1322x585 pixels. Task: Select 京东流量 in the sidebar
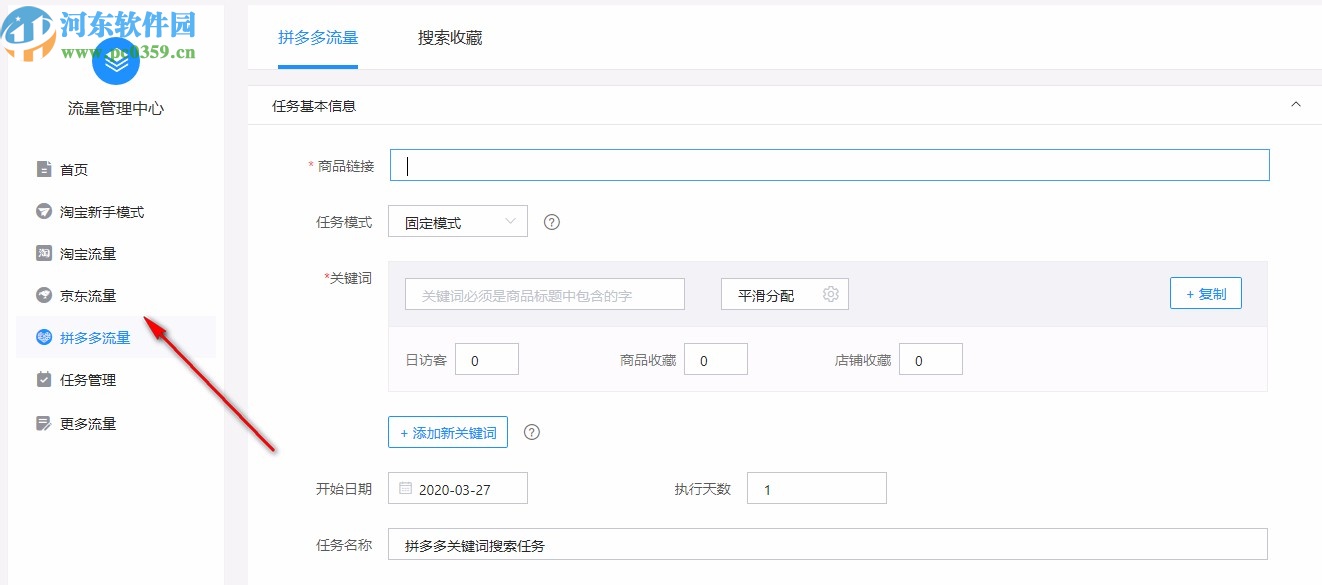pos(116,295)
